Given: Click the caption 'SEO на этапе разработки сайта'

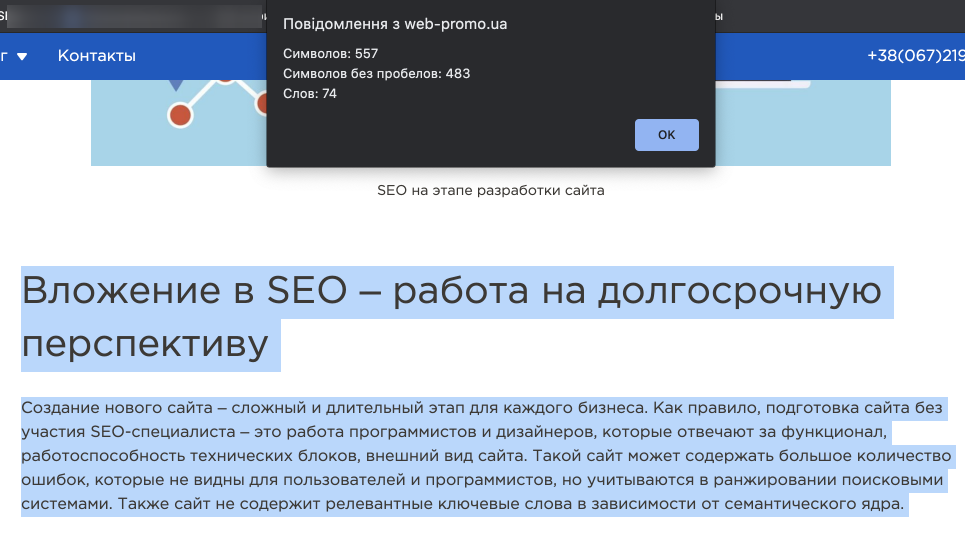Looking at the screenshot, I should [x=490, y=190].
